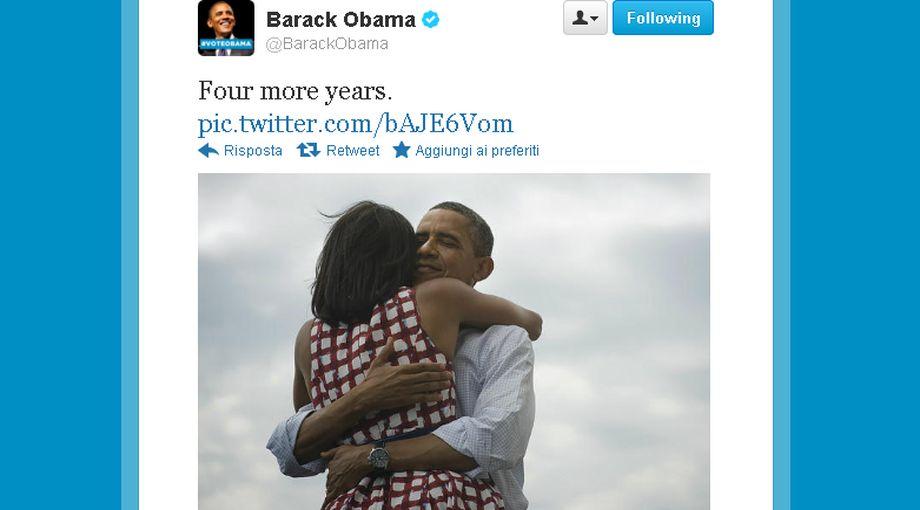The image size is (920, 510).
Task: Click the wristwatch in the photo
Action: [x=379, y=456]
